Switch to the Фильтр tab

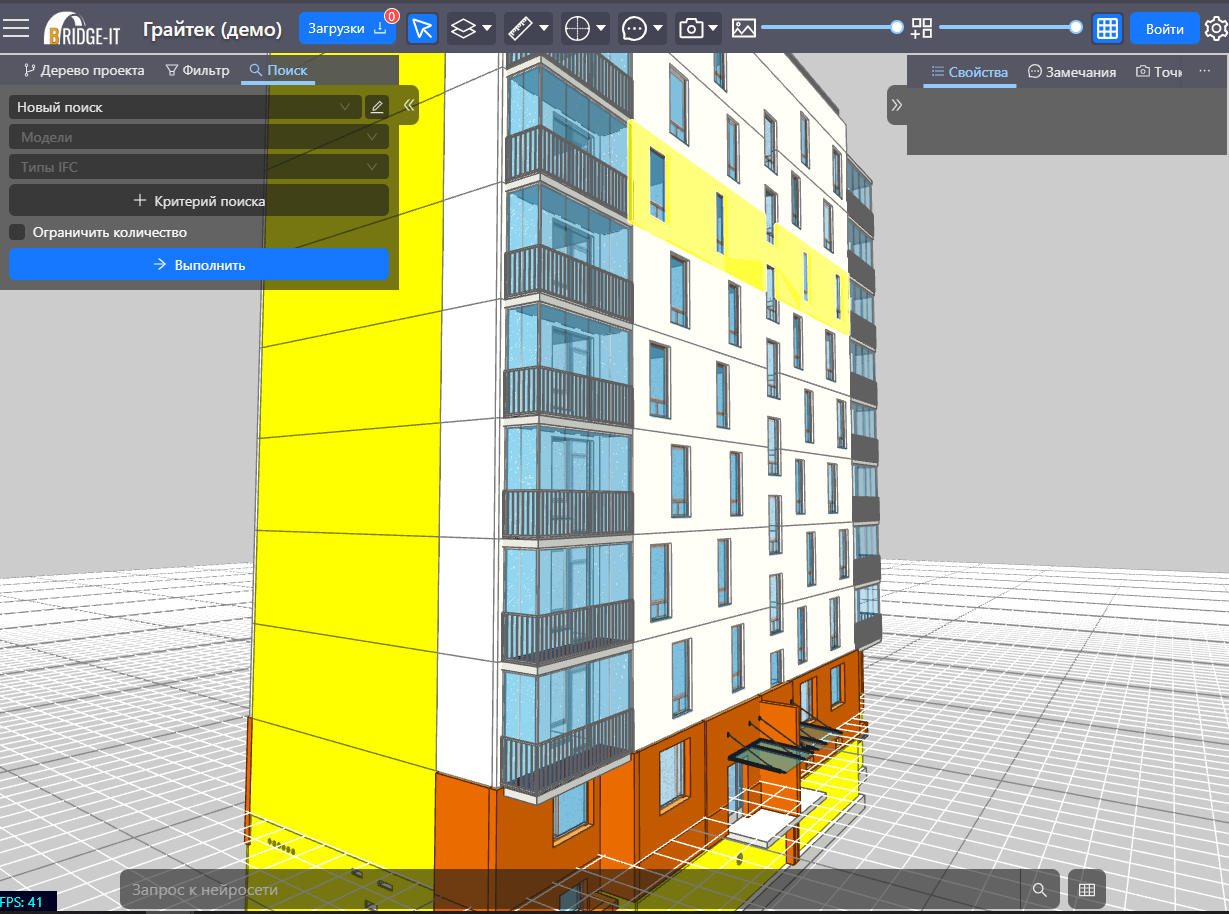197,70
